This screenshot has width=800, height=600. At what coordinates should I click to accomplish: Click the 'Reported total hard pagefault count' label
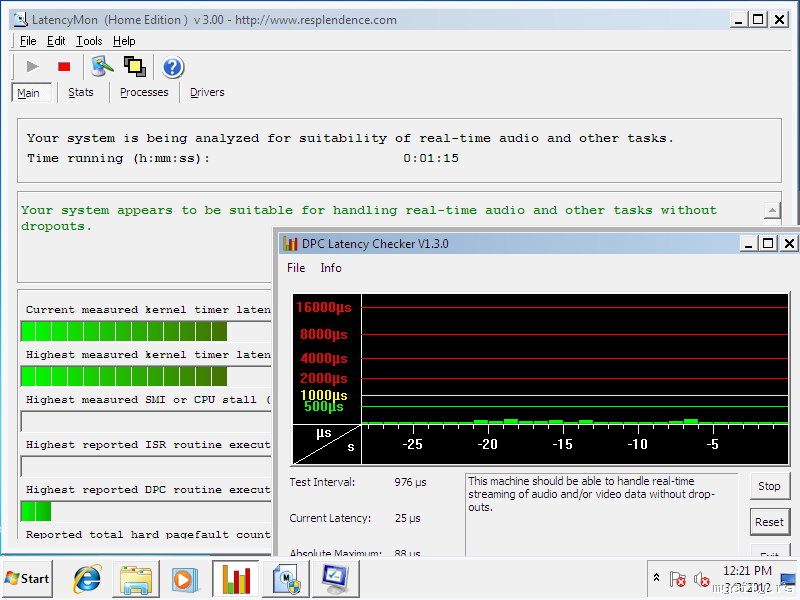click(148, 534)
